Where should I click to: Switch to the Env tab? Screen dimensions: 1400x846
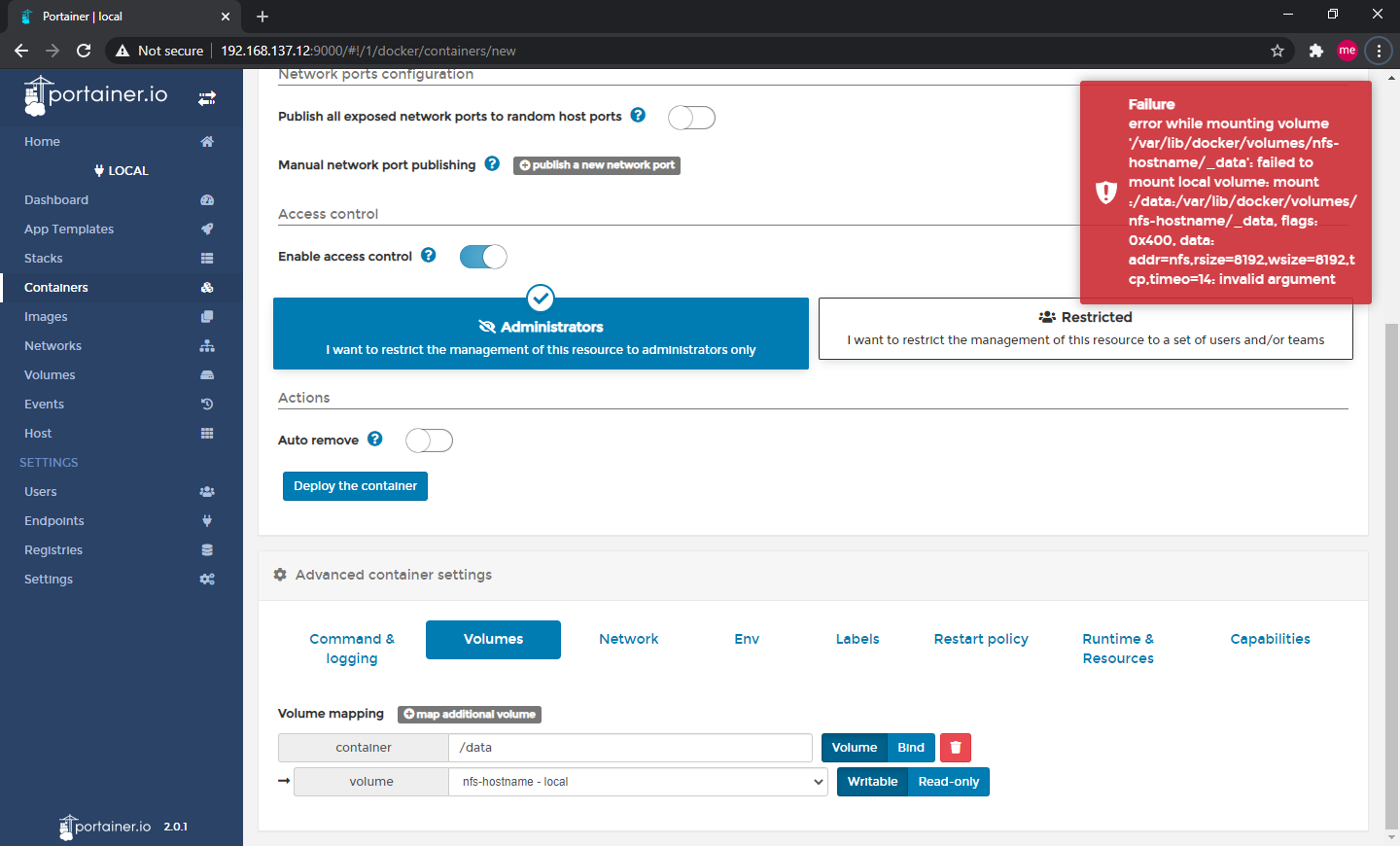tap(747, 639)
